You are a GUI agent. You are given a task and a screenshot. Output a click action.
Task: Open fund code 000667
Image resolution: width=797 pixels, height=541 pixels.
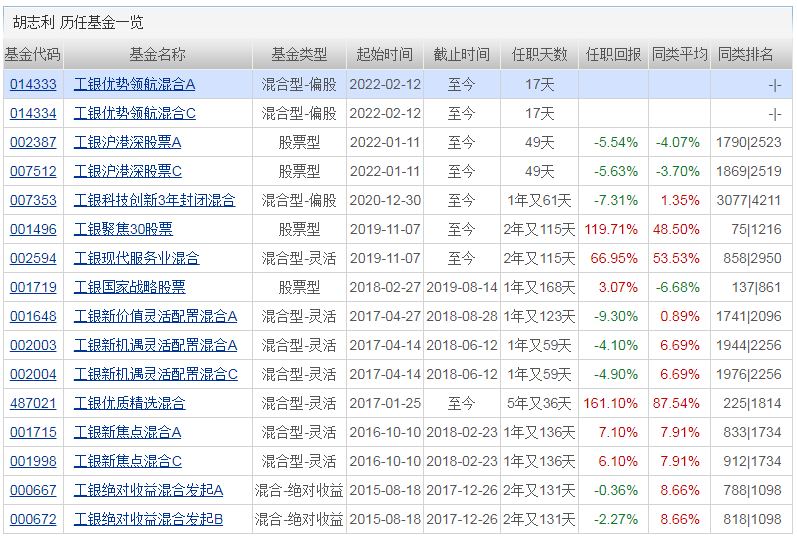[x=33, y=491]
